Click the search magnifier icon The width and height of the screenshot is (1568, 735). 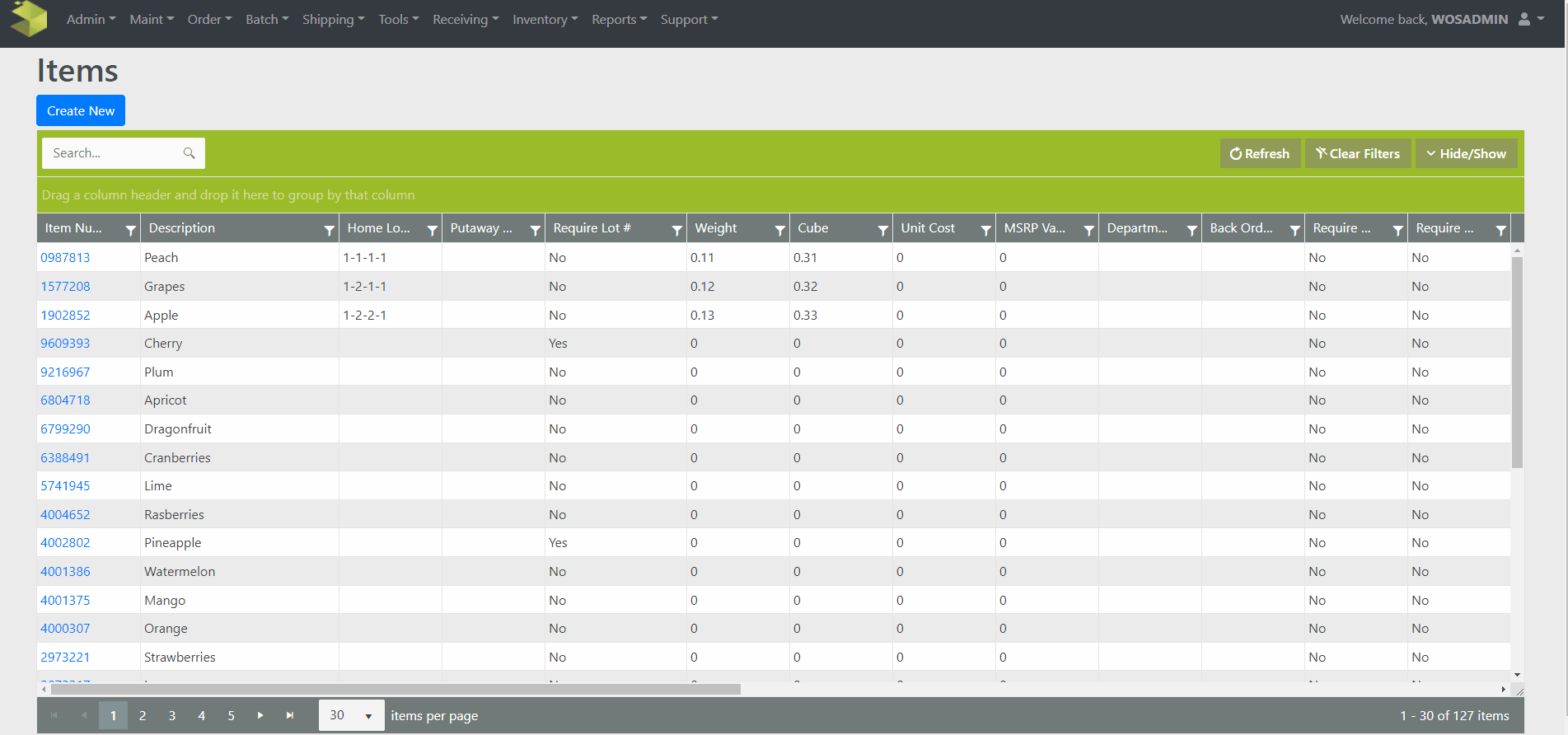click(x=189, y=153)
